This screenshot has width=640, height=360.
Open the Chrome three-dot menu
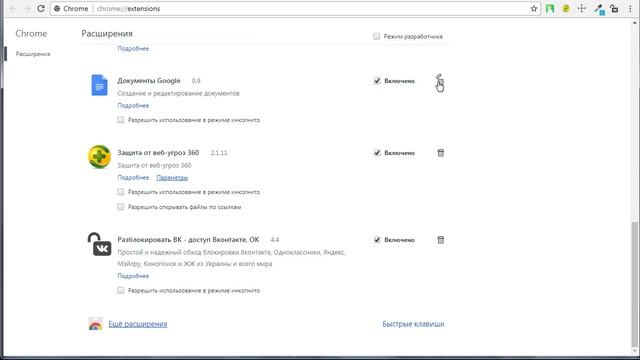(630, 9)
